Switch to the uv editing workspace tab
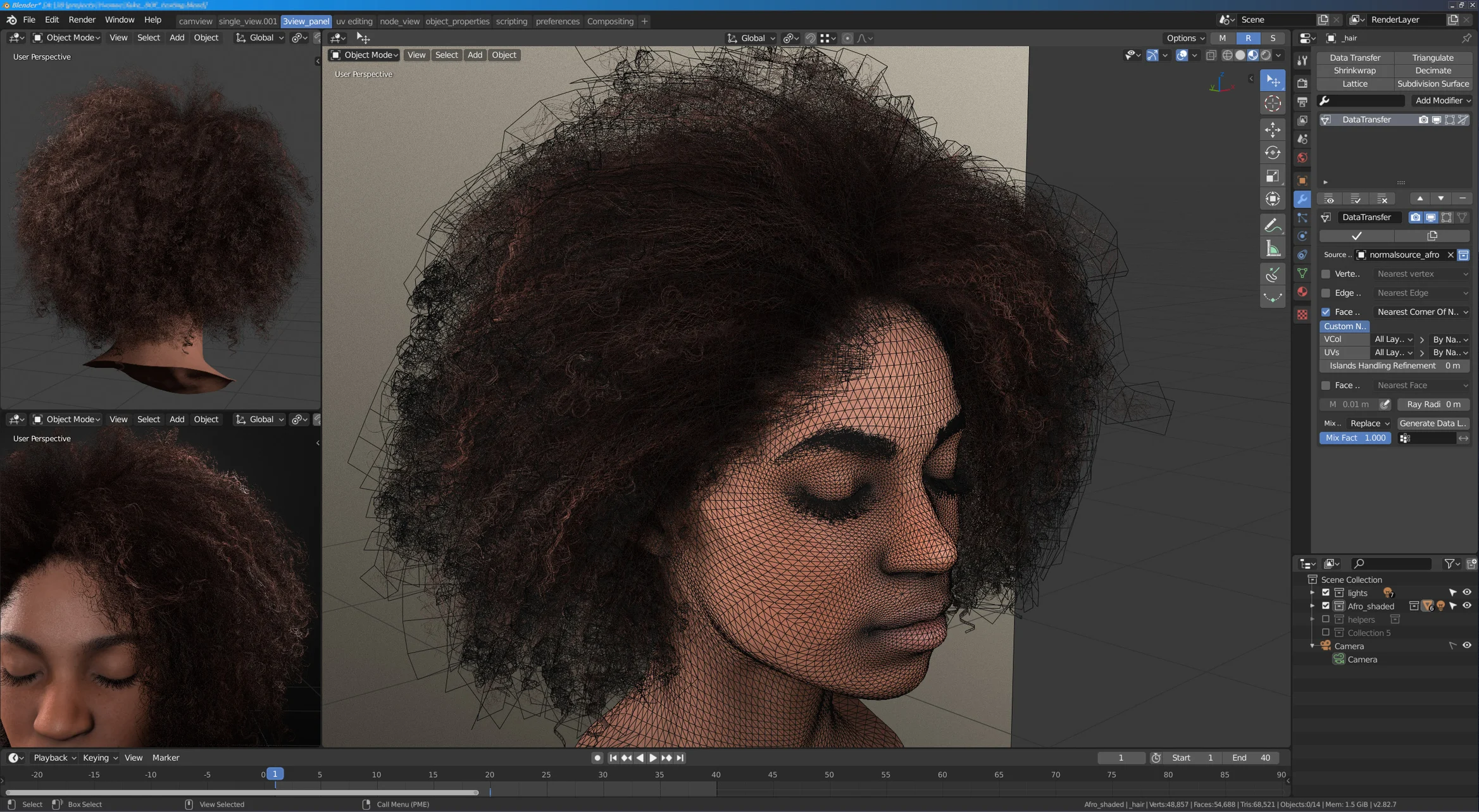The width and height of the screenshot is (1479, 812). coord(354,21)
